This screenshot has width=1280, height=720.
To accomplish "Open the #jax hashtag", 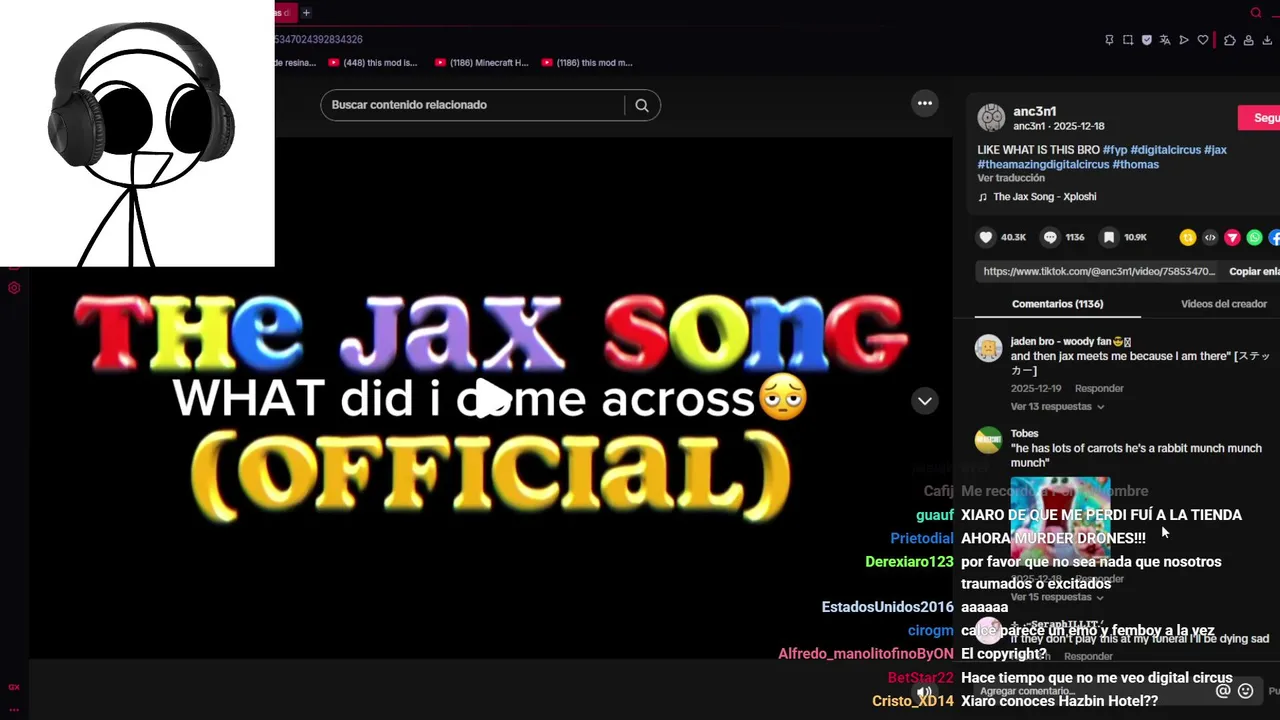I will tap(1215, 150).
